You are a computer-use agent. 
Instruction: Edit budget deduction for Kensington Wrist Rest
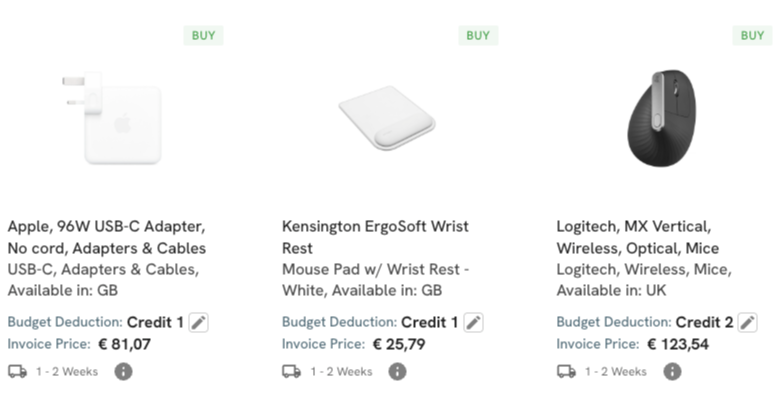[473, 323]
